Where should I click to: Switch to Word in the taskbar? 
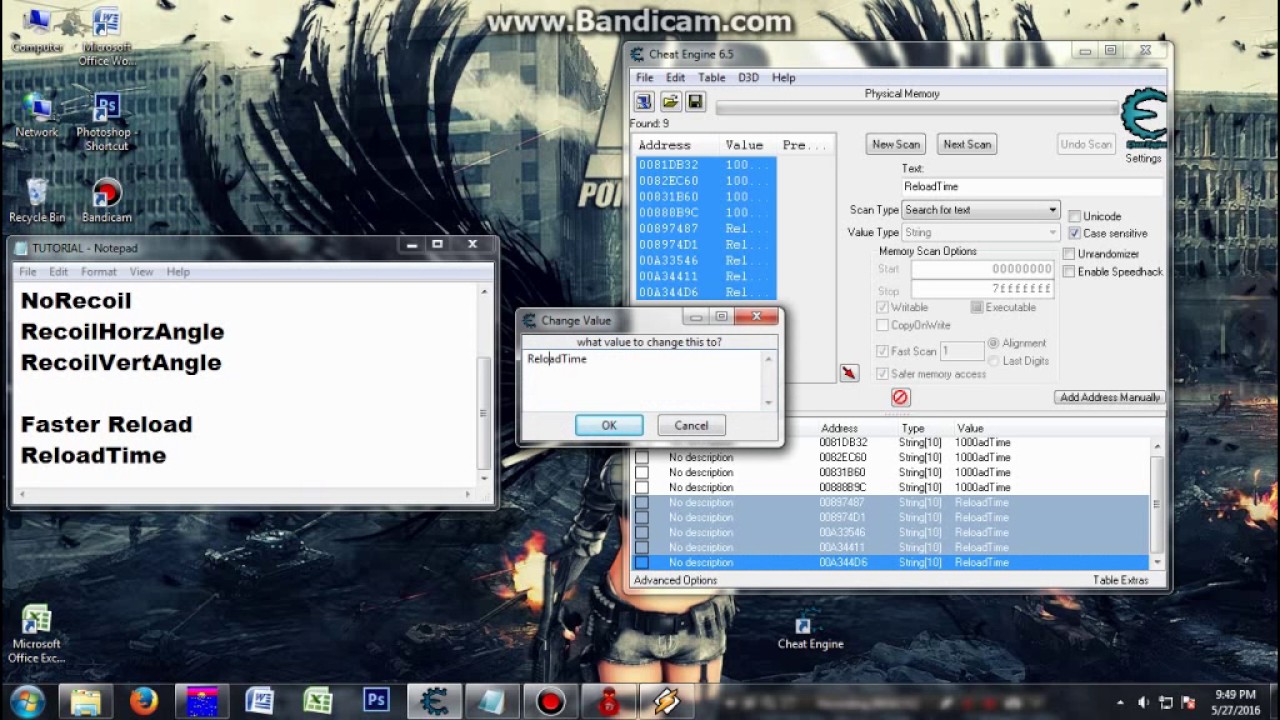click(x=260, y=701)
